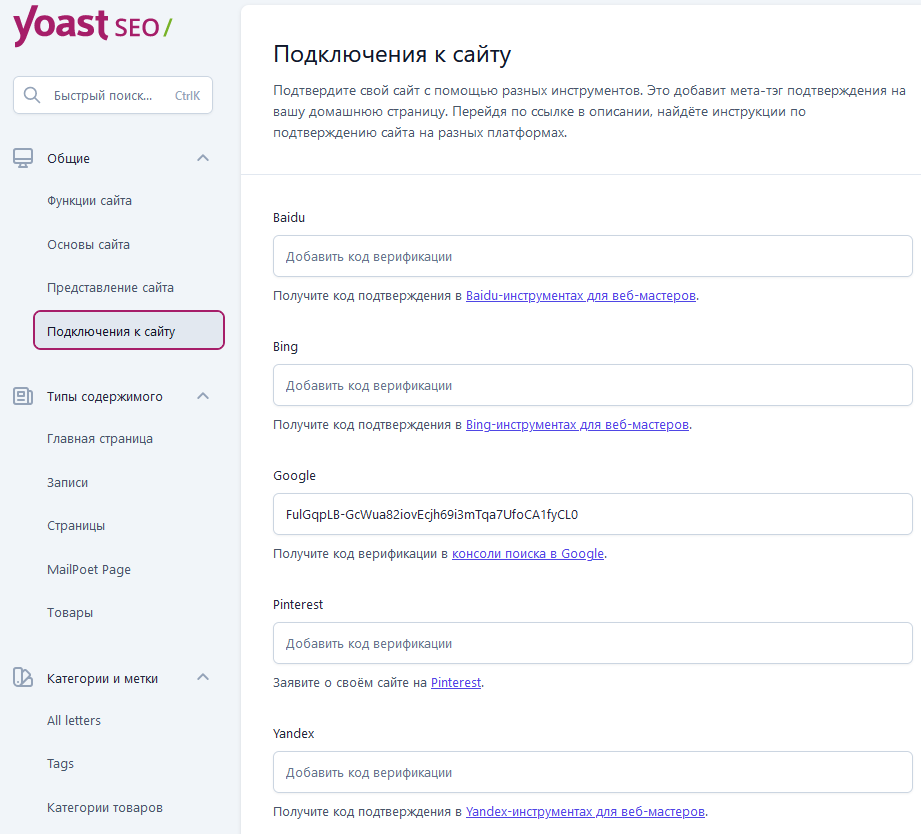The width and height of the screenshot is (921, 834).
Task: Focus the Baidu verification code field
Action: click(x=593, y=256)
